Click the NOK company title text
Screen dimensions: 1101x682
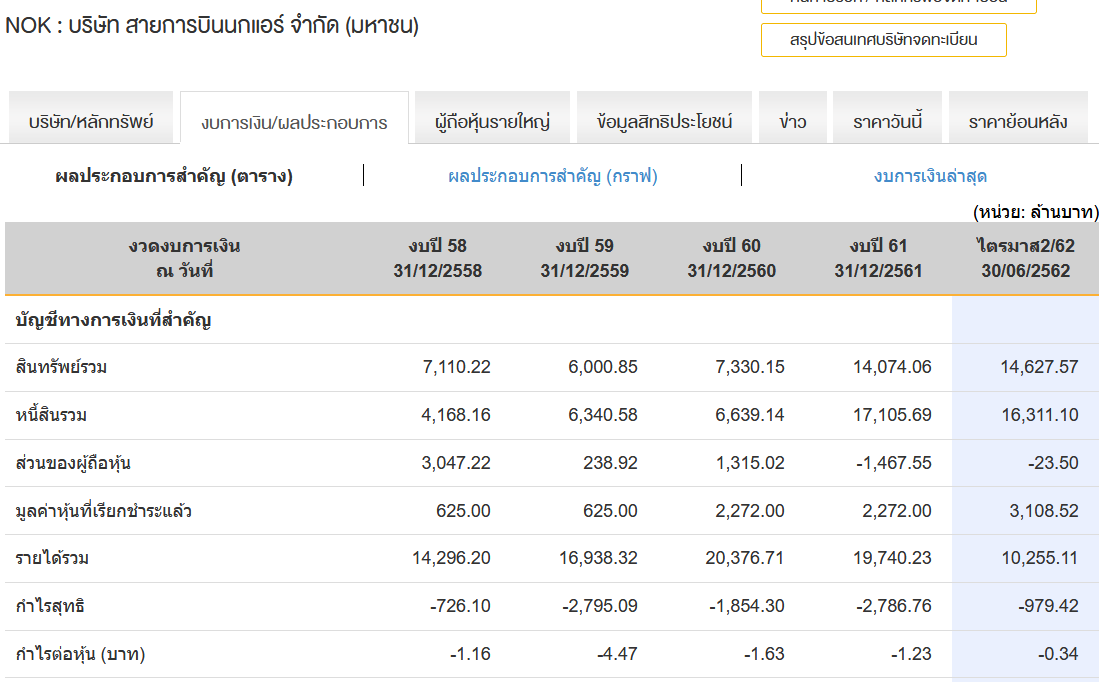[x=211, y=26]
